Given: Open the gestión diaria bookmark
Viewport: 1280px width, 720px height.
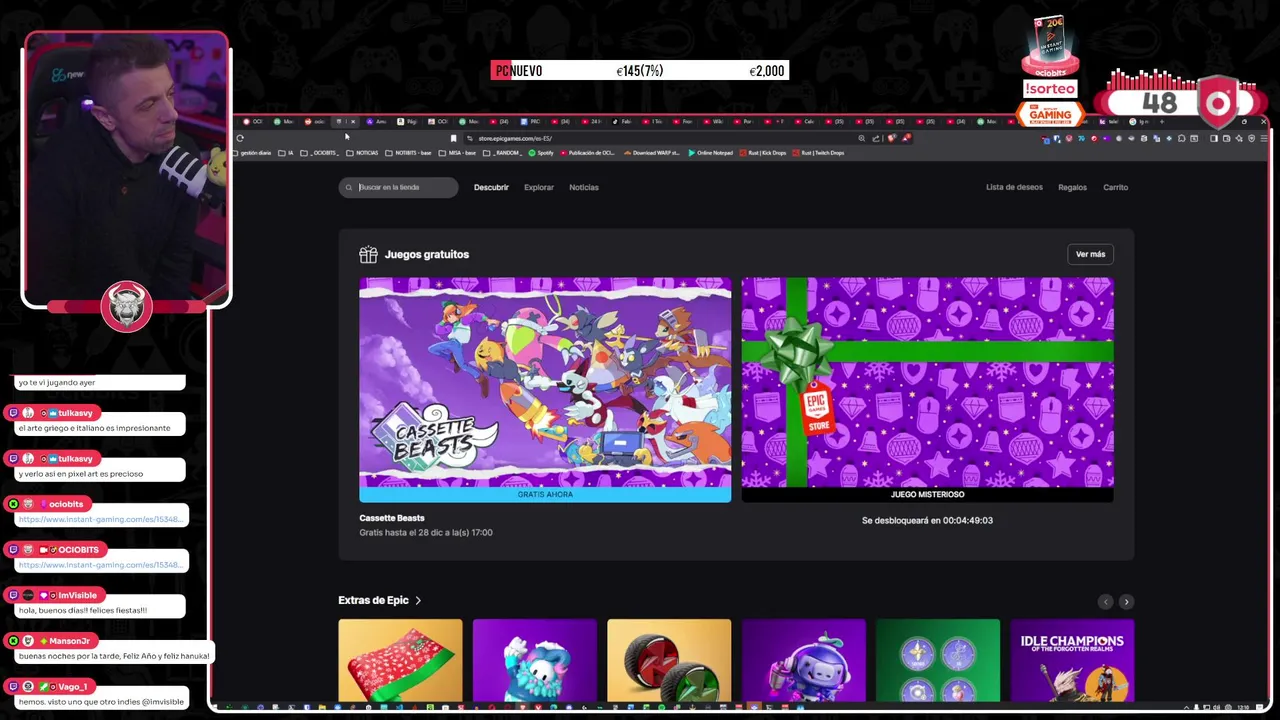Looking at the screenshot, I should pyautogui.click(x=252, y=153).
